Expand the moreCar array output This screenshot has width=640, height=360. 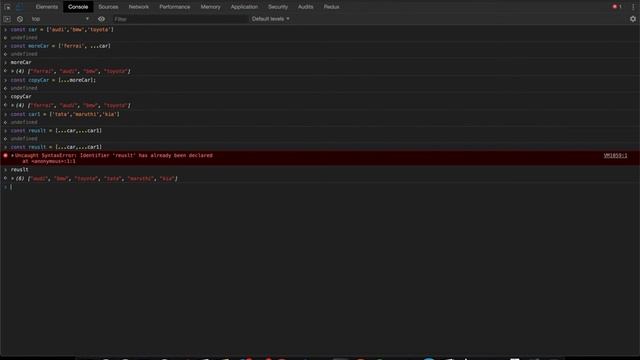13,71
